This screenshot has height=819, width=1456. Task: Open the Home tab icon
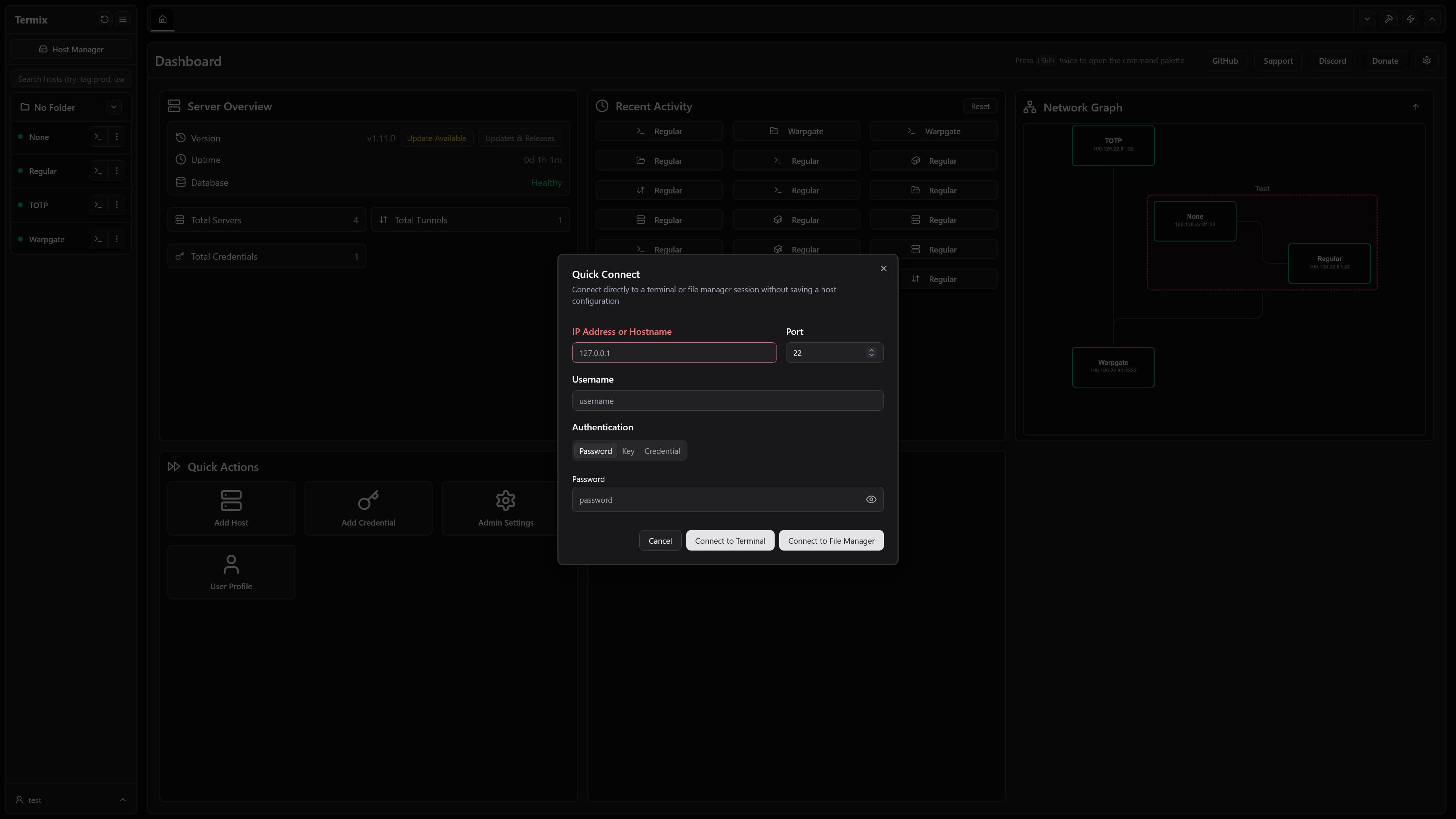tap(163, 19)
